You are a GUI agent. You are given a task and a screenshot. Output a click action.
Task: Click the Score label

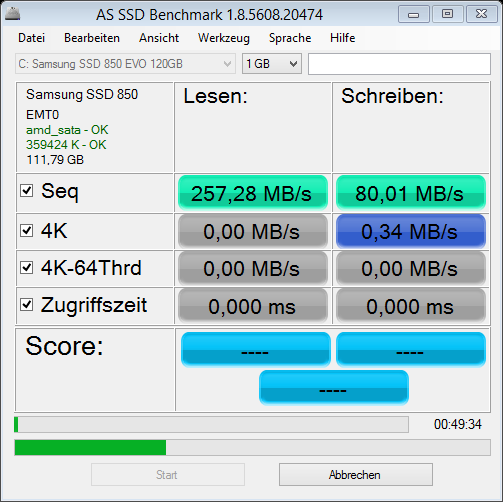[64, 346]
